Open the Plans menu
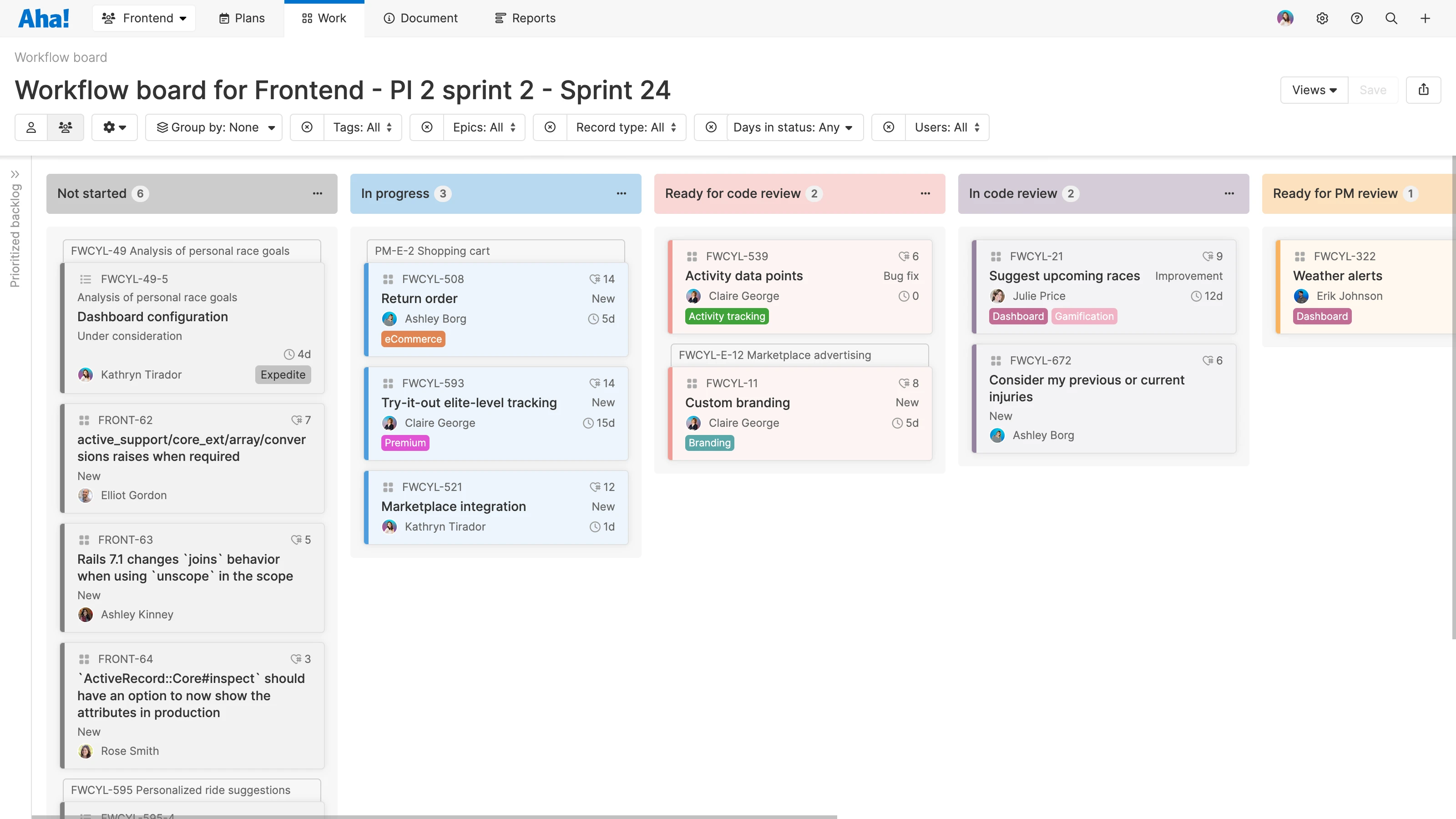The height and width of the screenshot is (819, 1456). (241, 18)
